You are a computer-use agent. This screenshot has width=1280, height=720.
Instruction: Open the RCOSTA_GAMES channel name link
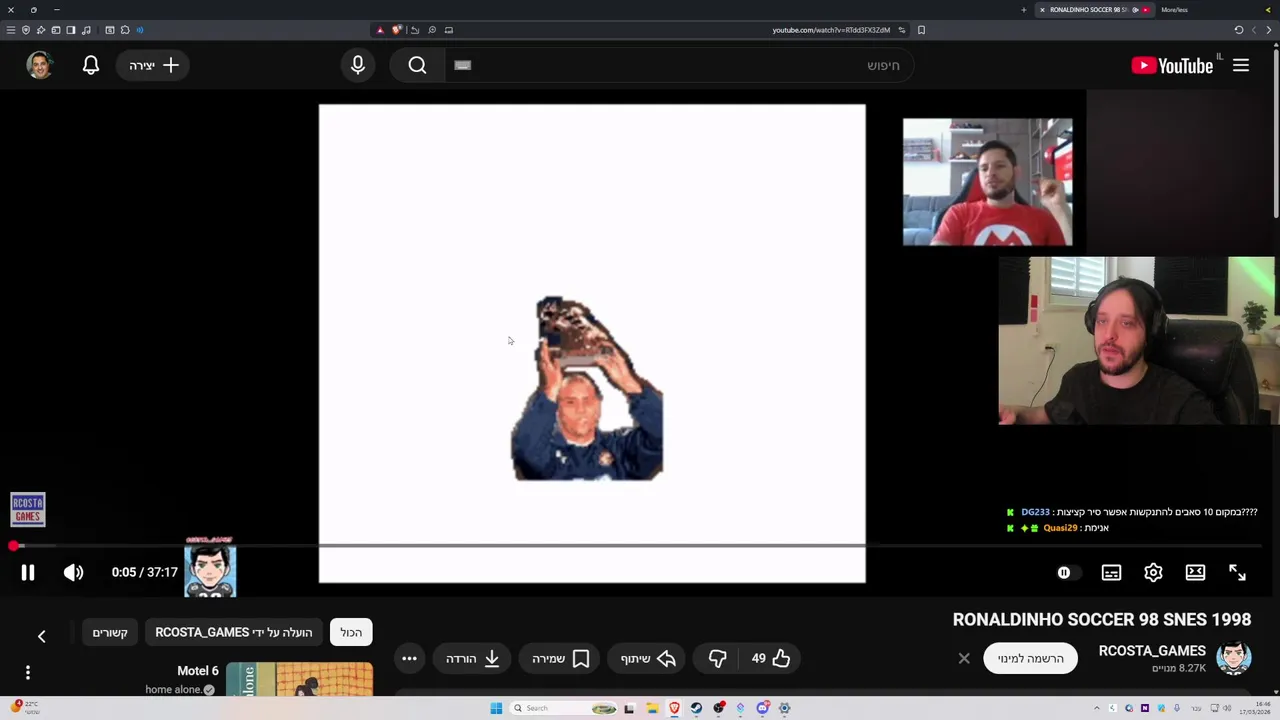point(1152,651)
